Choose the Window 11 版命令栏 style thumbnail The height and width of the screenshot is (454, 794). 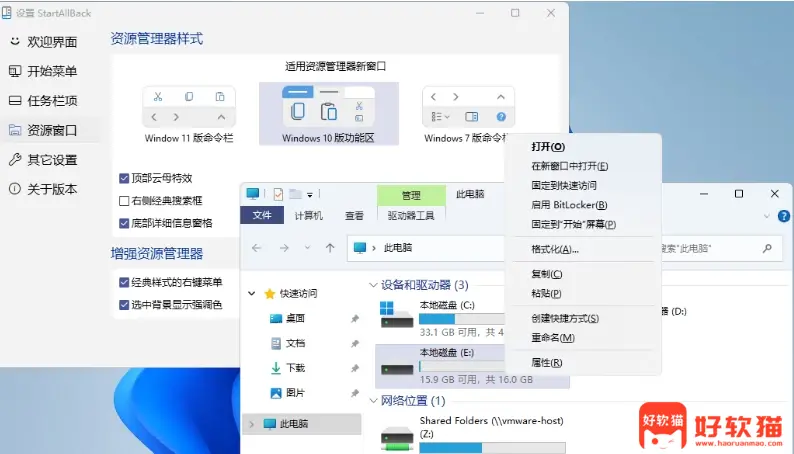pos(189,115)
